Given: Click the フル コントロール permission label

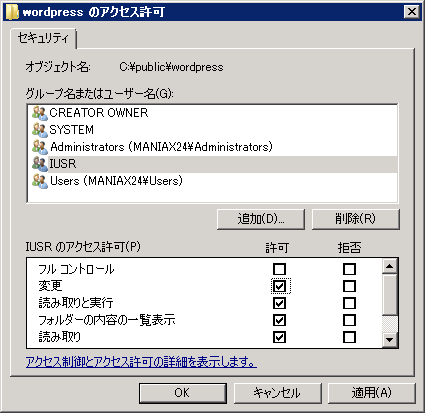Looking at the screenshot, I should (76, 269).
